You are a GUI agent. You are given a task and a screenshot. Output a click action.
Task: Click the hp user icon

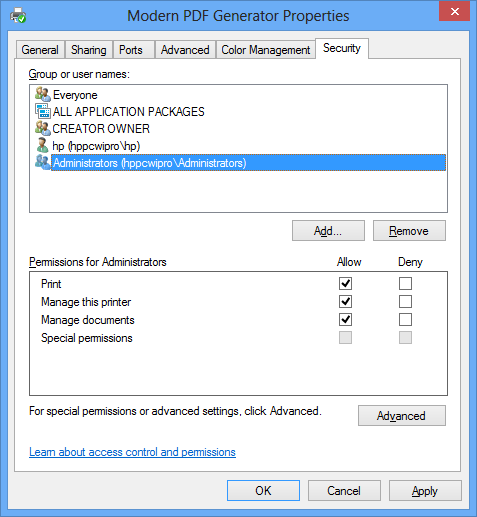pyautogui.click(x=43, y=145)
